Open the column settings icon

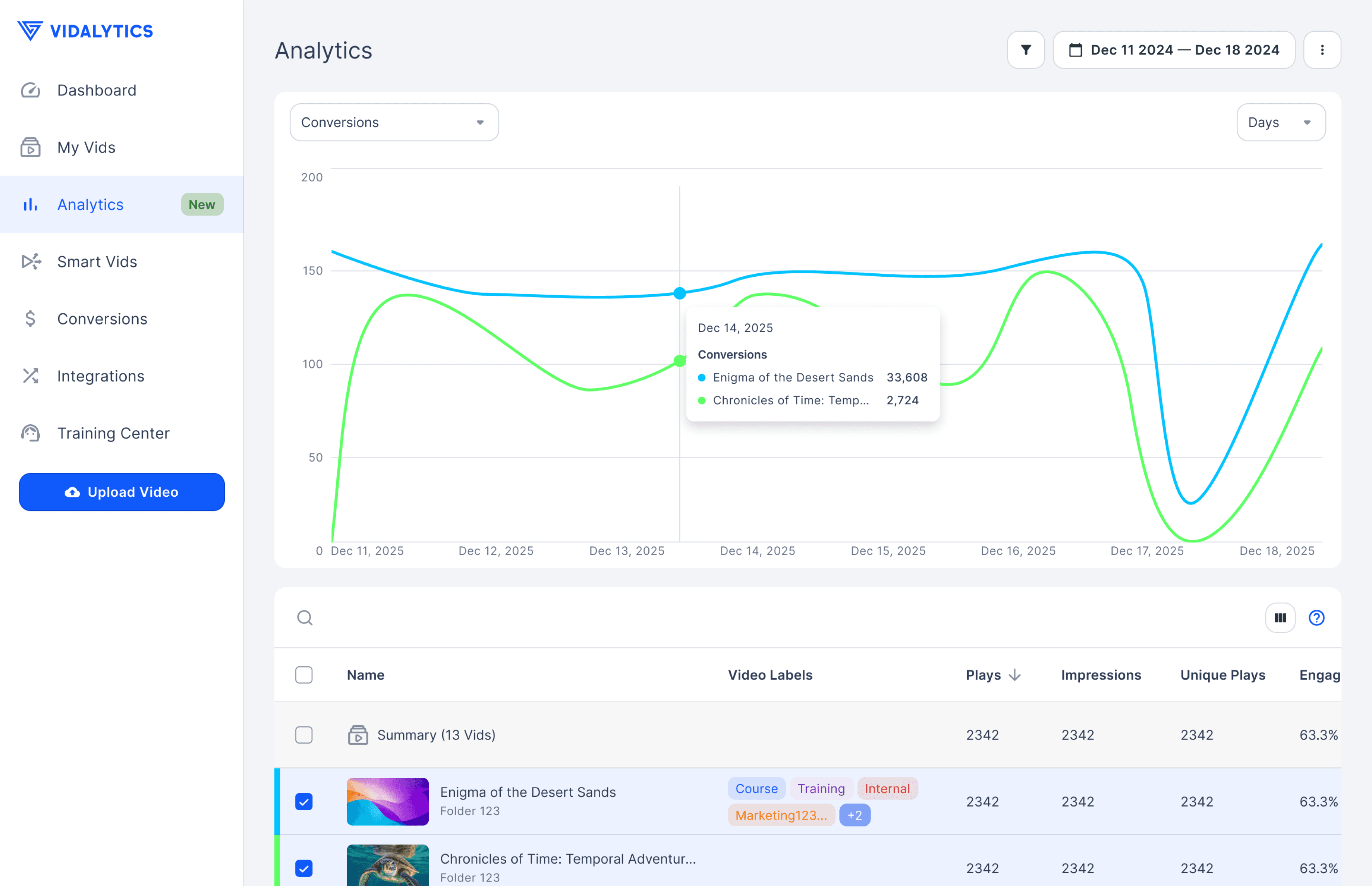[1280, 618]
